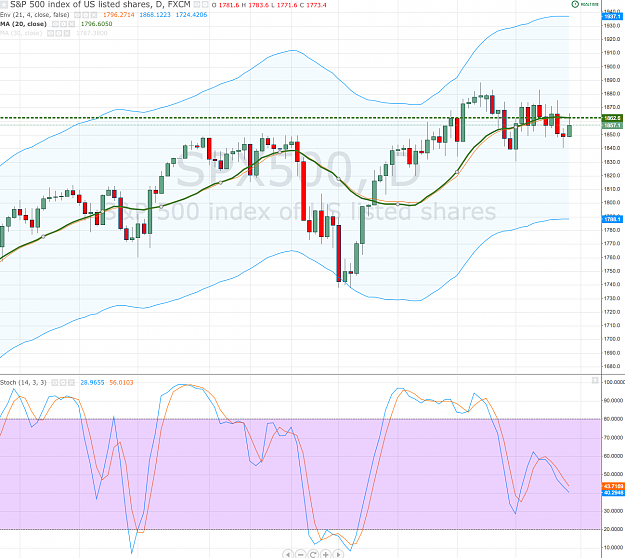Click the MA value 1796.6050 in green
The height and width of the screenshot is (558, 625).
point(96,24)
